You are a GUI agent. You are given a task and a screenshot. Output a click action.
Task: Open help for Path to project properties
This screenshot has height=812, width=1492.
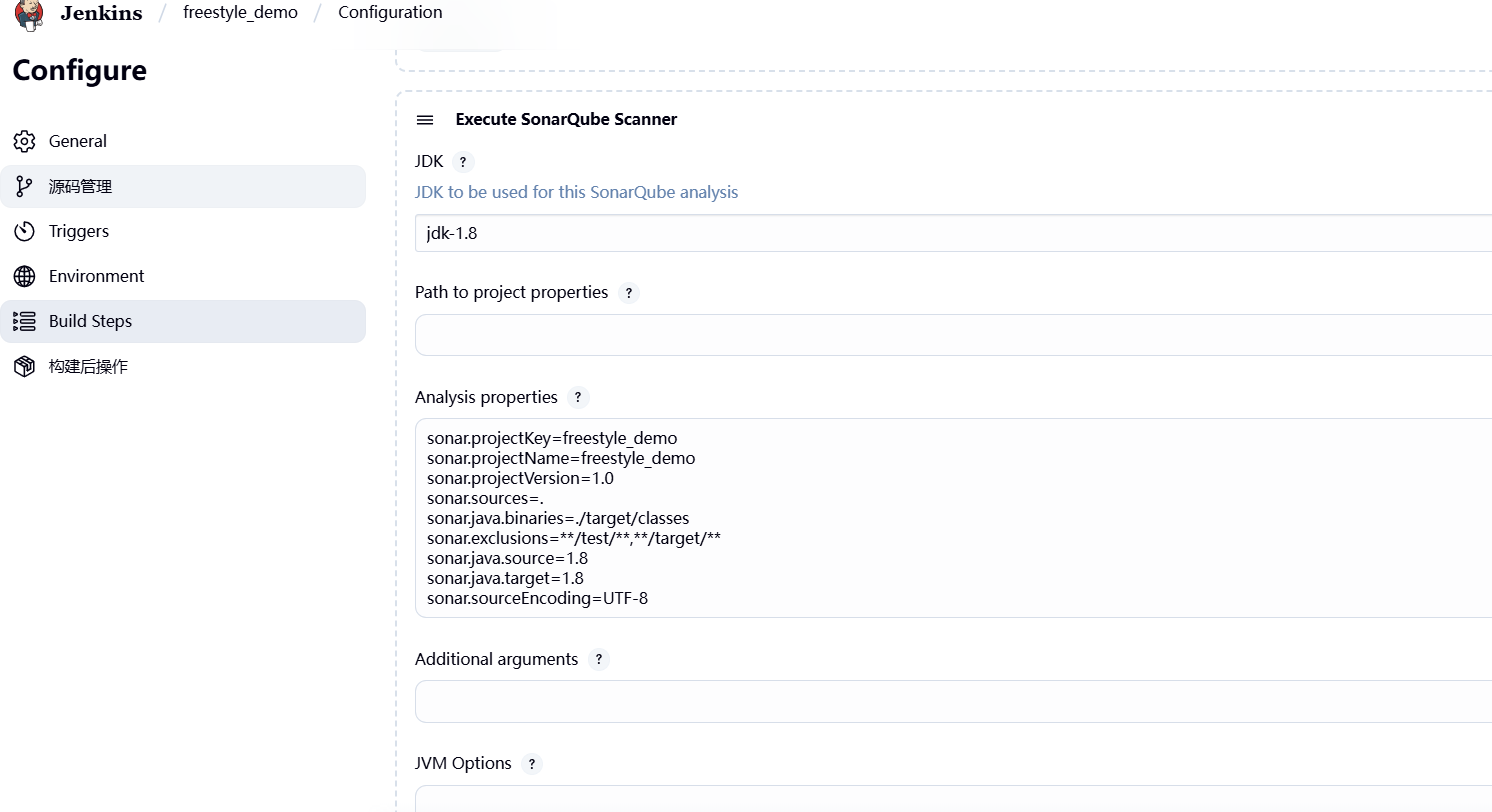pos(628,293)
